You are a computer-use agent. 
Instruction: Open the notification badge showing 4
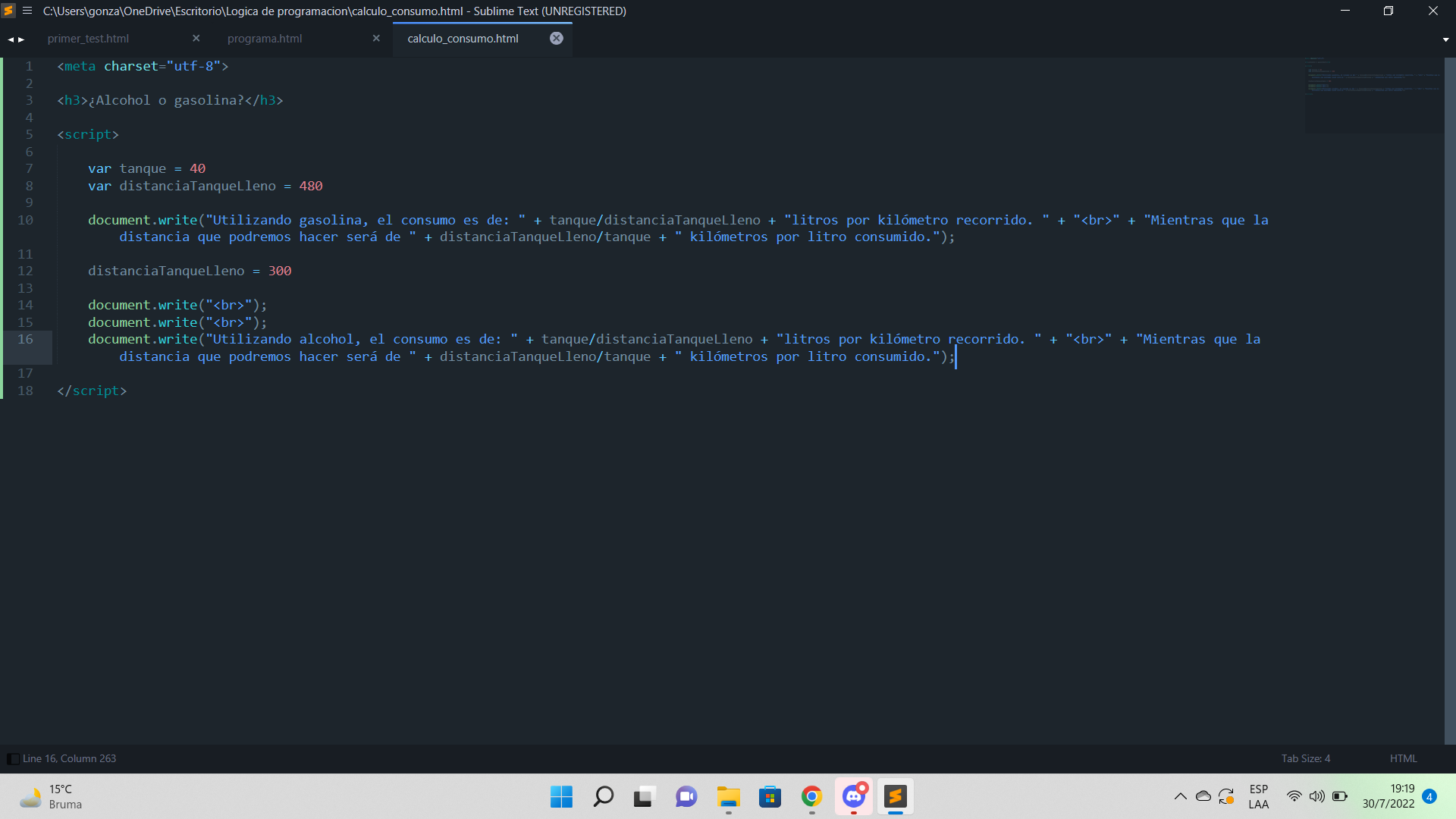coord(1429,796)
